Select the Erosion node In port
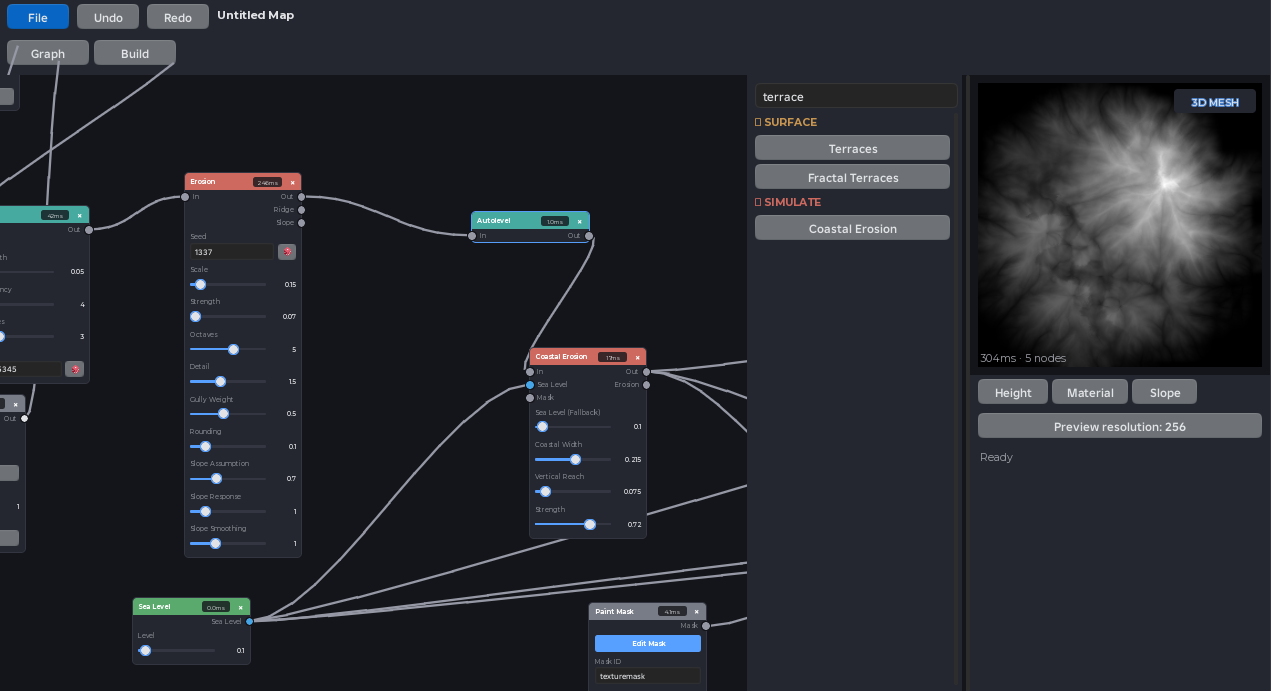Screen dimensions: 1271x691 point(185,197)
